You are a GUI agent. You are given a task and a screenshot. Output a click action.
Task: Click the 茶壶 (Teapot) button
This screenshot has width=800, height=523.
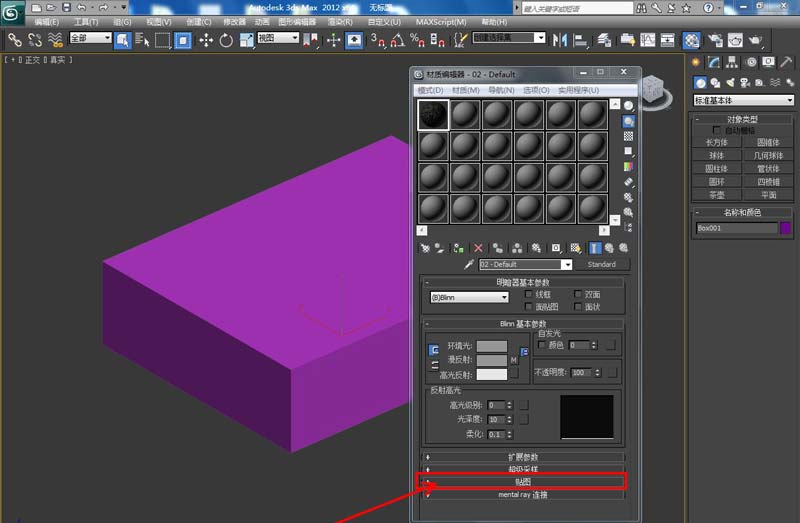716,195
